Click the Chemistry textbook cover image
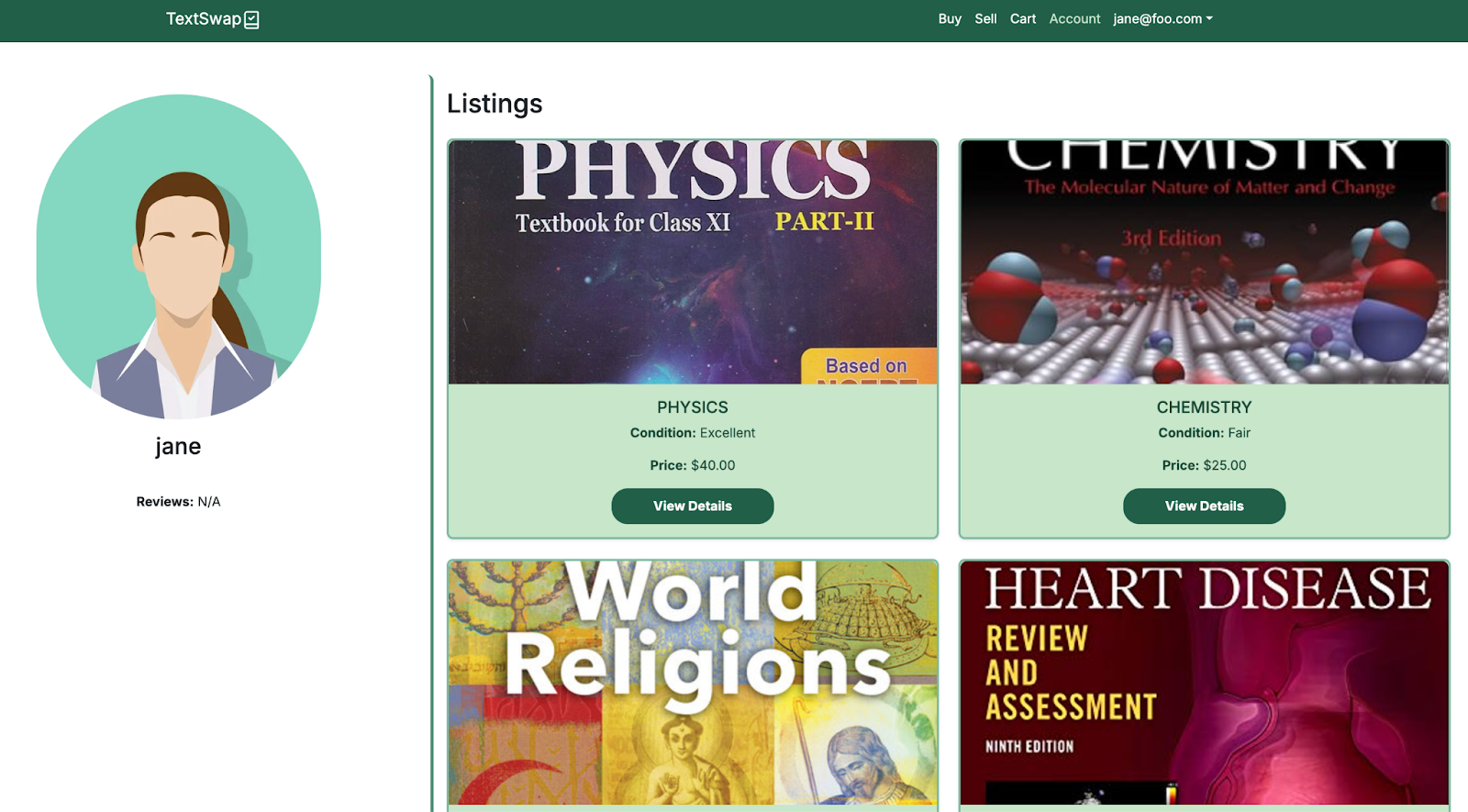This screenshot has height=812, width=1468. [1204, 262]
